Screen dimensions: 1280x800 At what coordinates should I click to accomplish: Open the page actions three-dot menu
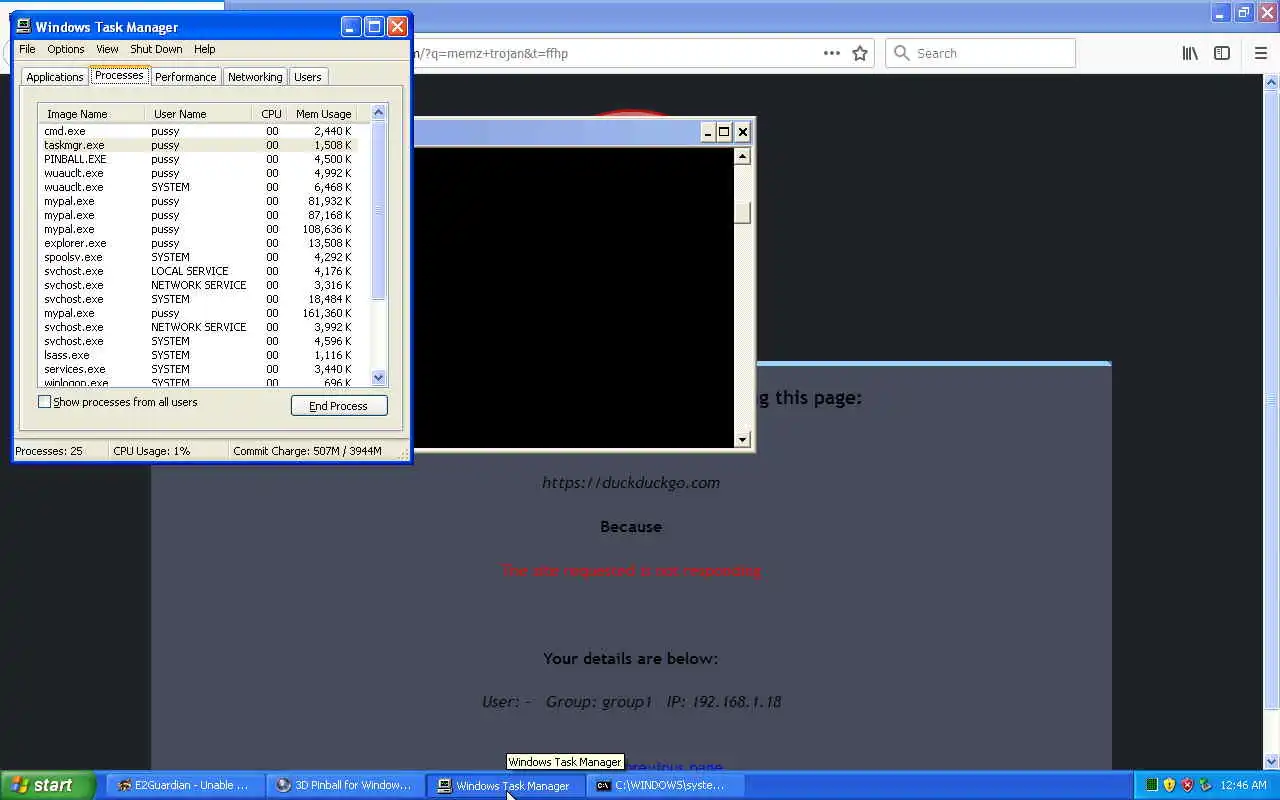tap(832, 53)
